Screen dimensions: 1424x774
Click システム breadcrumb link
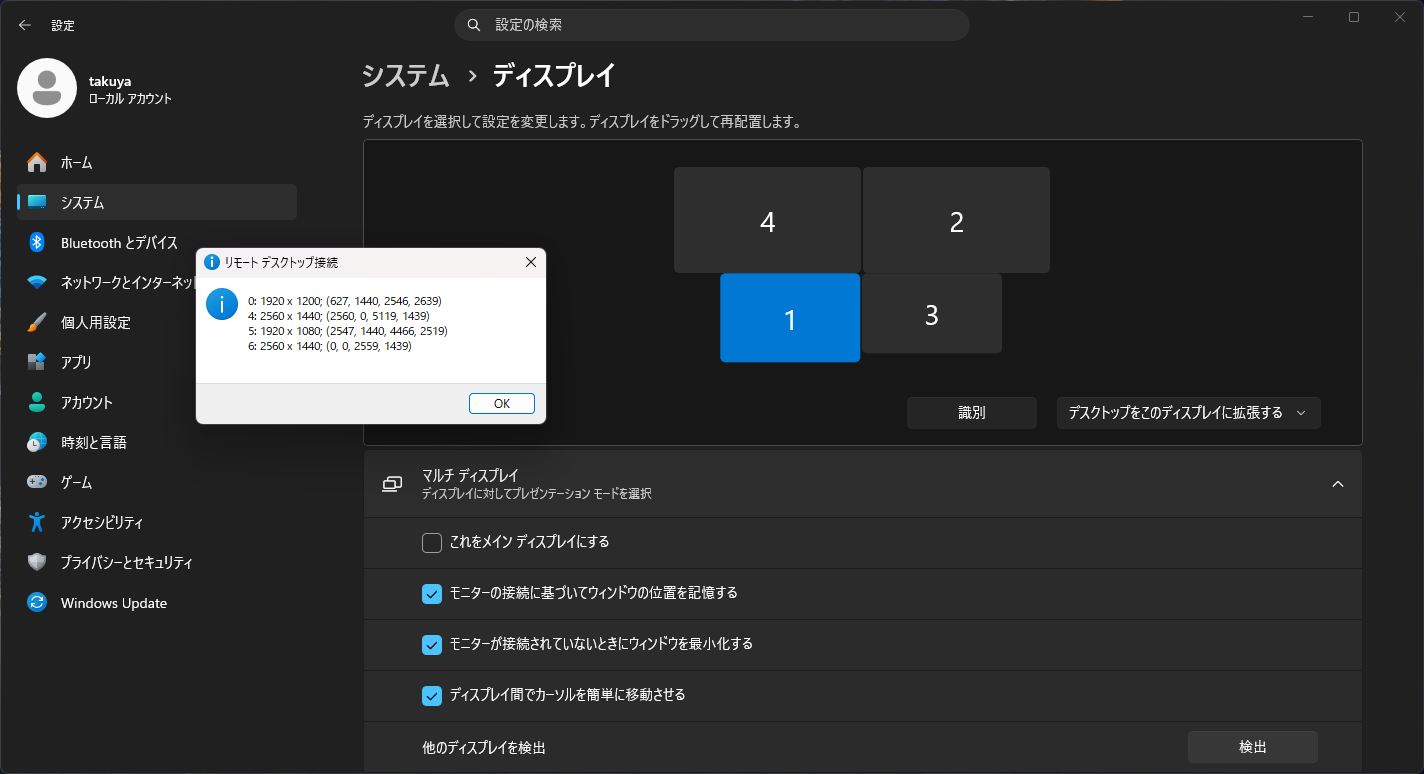[405, 75]
